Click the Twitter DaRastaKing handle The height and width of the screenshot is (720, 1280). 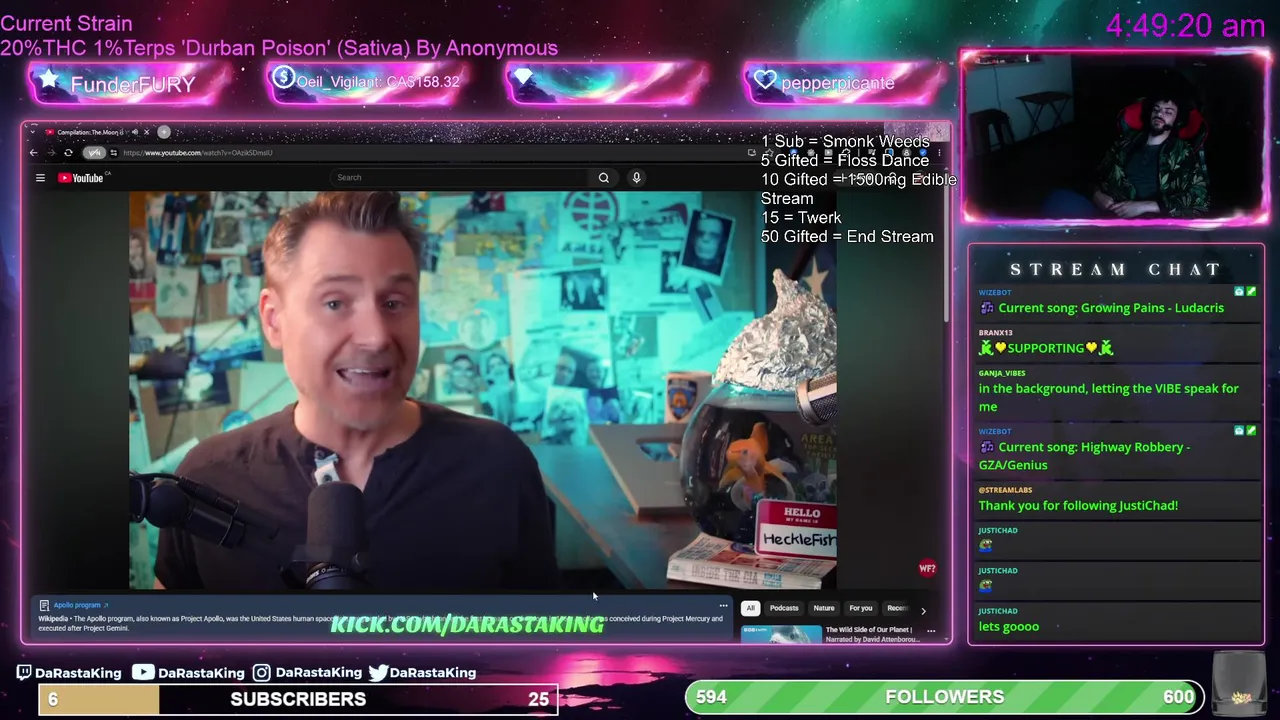click(x=422, y=673)
